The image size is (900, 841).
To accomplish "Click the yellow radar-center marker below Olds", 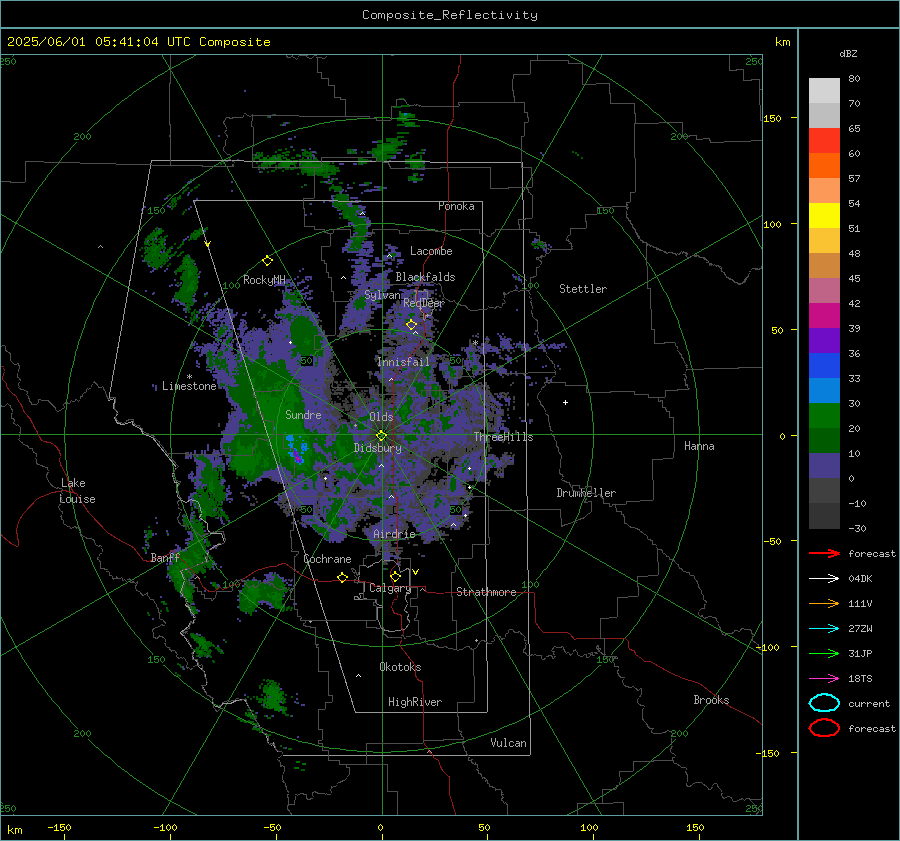I will [381, 436].
